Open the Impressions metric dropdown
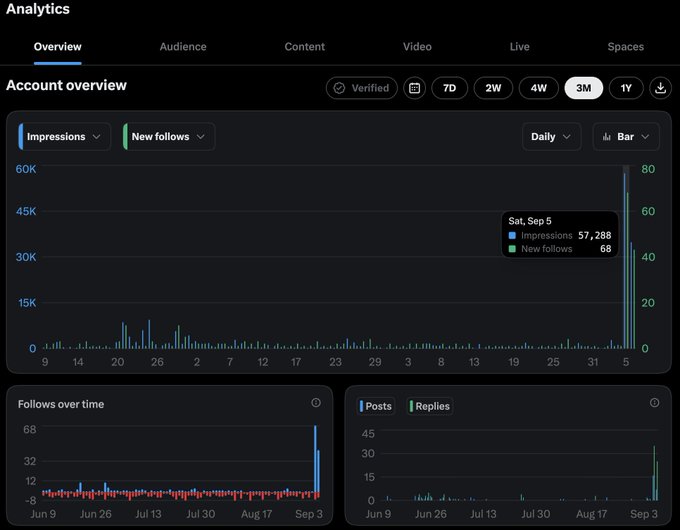 [x=64, y=137]
